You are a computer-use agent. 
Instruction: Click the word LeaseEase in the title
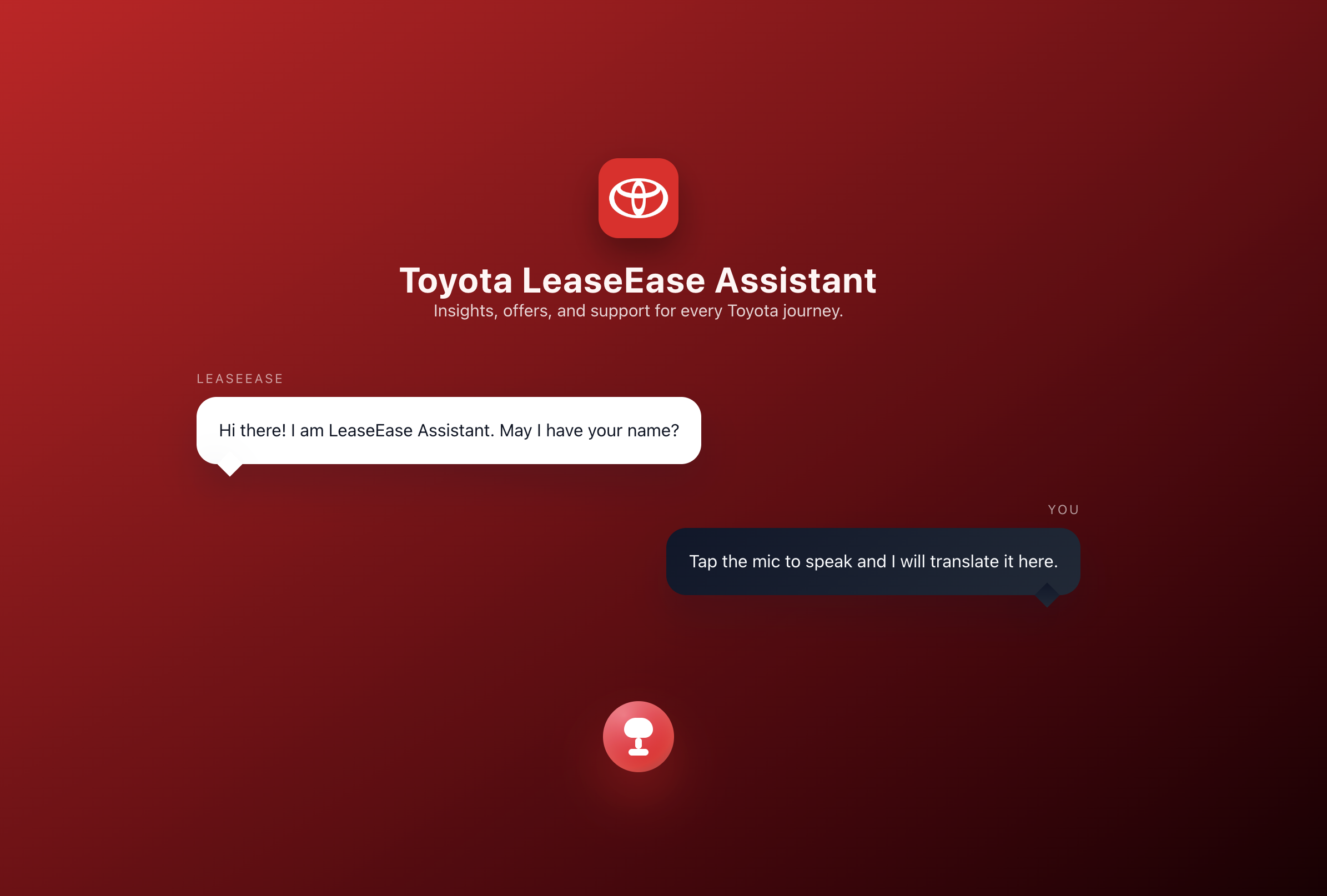[x=614, y=280]
